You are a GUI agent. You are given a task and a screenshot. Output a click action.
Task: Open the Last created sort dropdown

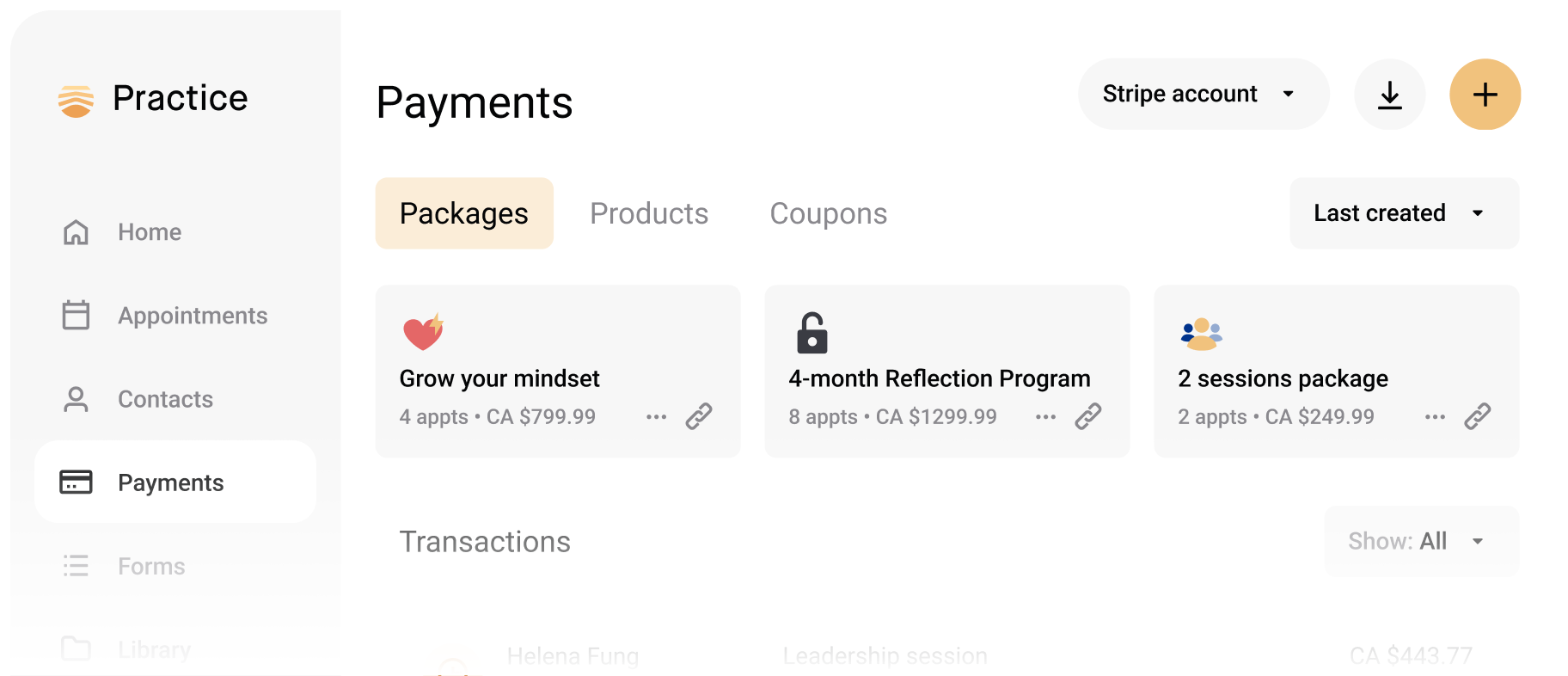tap(1403, 213)
